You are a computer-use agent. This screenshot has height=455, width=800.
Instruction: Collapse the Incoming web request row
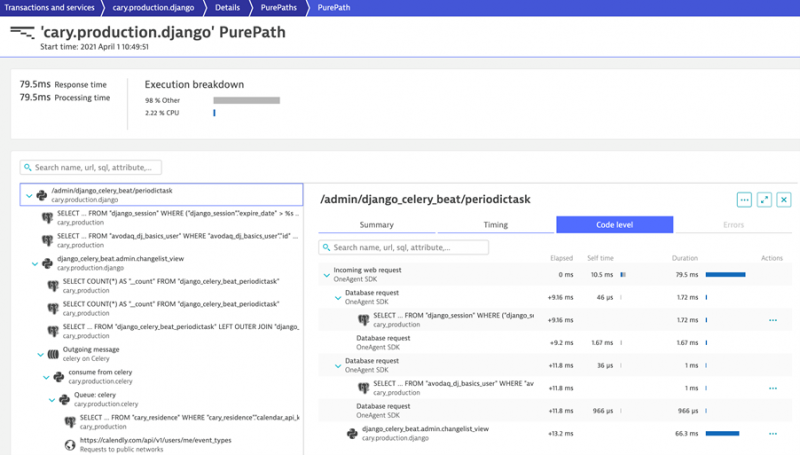click(x=325, y=274)
